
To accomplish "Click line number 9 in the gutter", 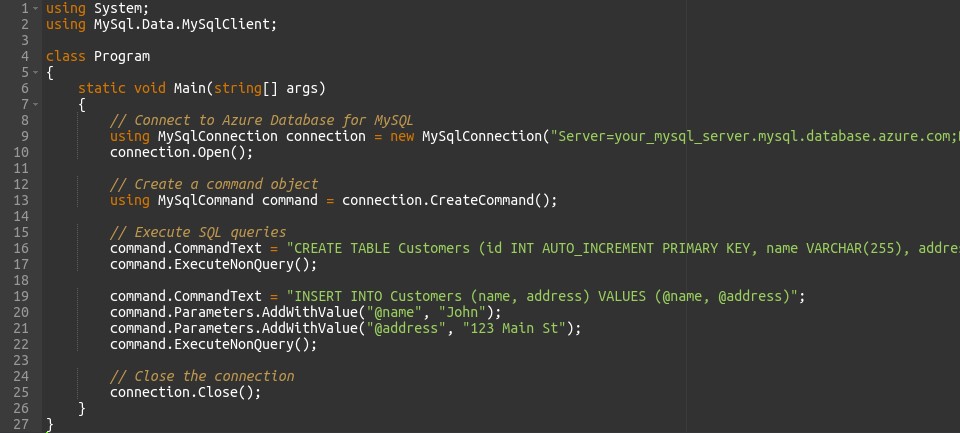I will pyautogui.click(x=25, y=137).
